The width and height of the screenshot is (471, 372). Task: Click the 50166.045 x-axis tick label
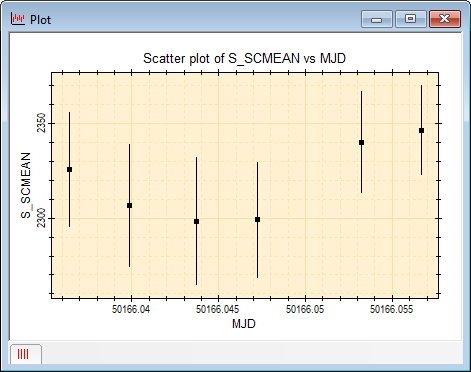[x=217, y=309]
